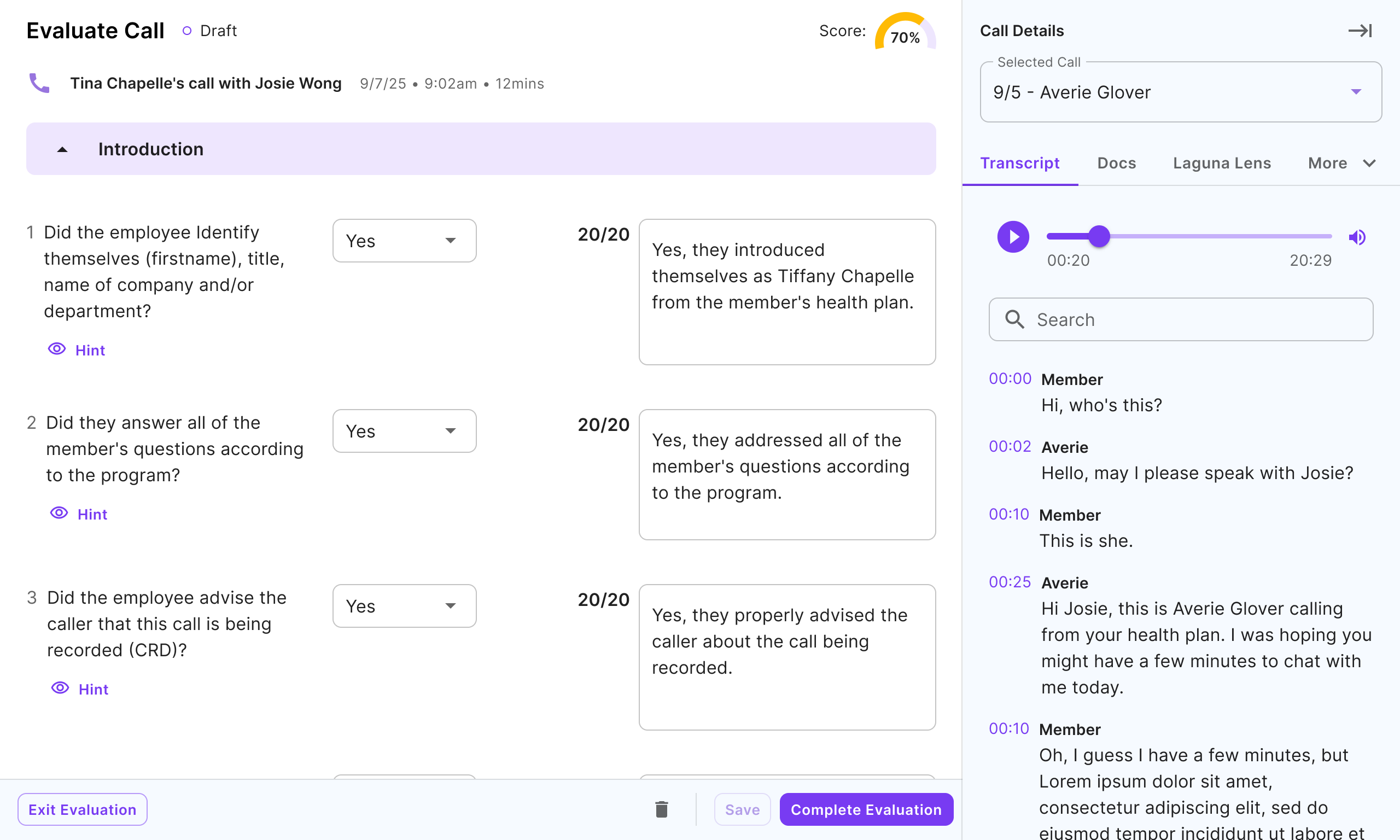The image size is (1400, 840).
Task: Click the purple phone call icon
Action: click(x=39, y=83)
